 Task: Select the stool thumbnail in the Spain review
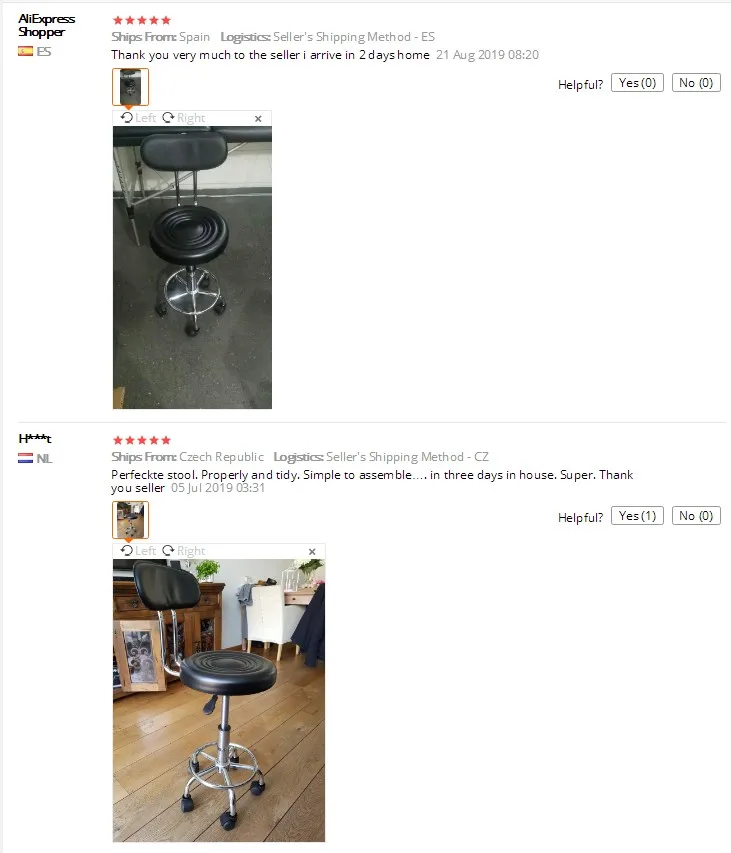point(131,87)
